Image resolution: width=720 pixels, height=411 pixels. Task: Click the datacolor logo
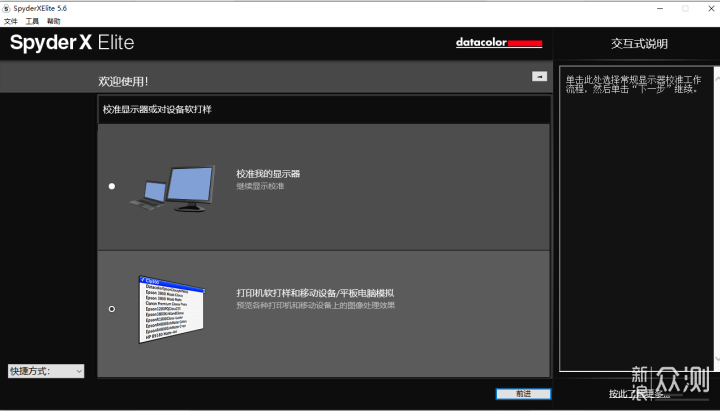coord(499,43)
